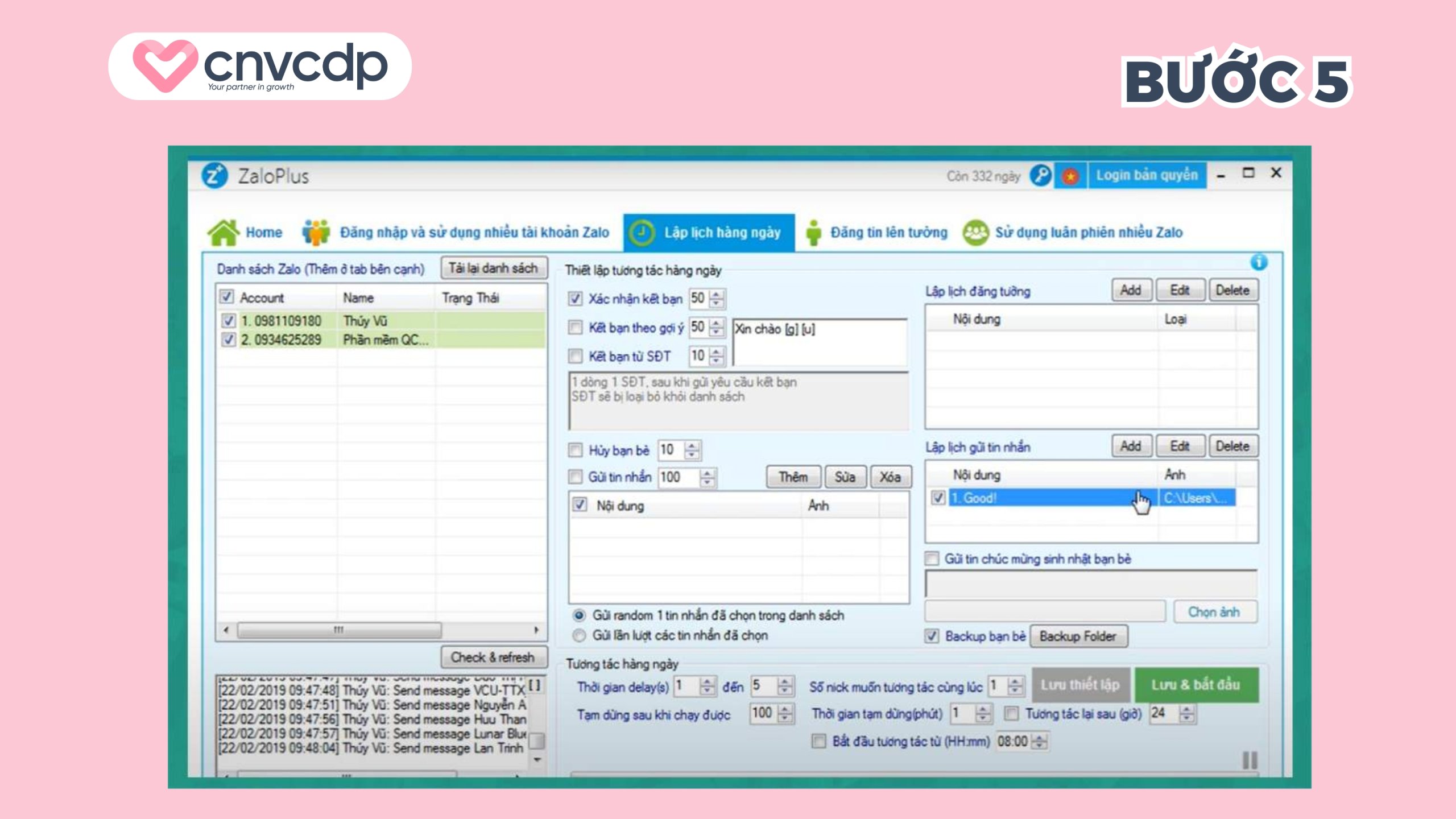Click Add in Lập lịch đăng tường

[1131, 290]
